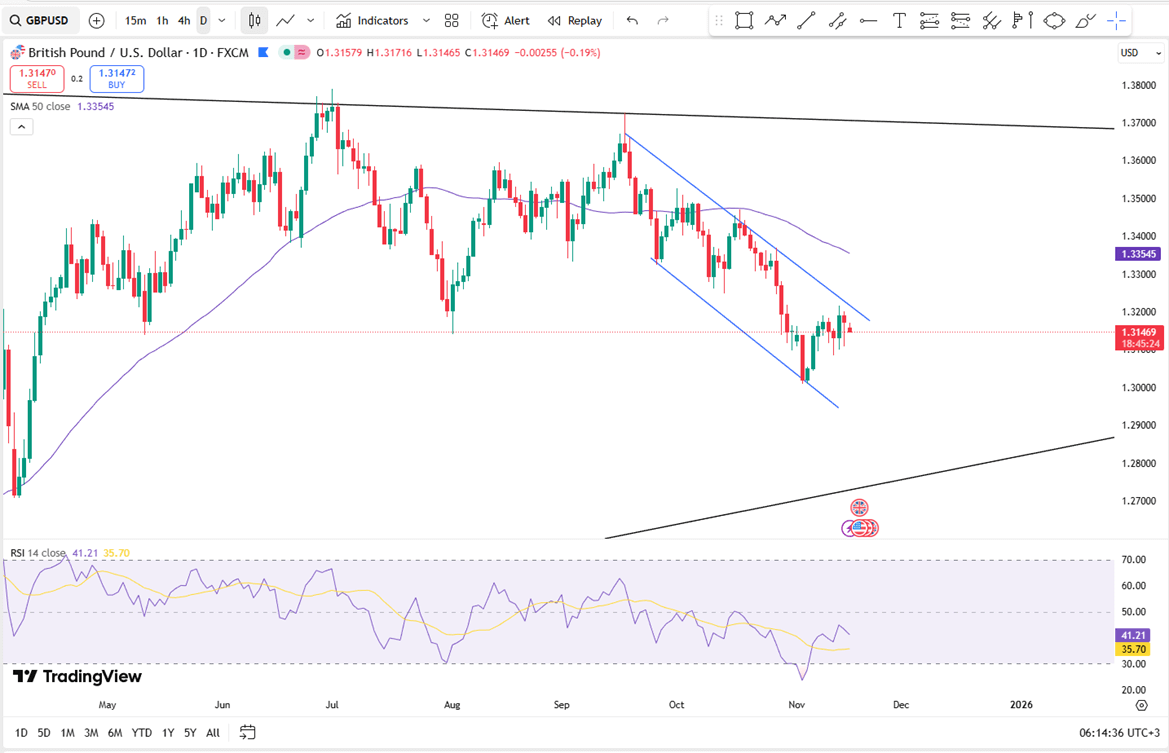Click the current price label on scale
Screen dimensions: 1169x753
(1139, 337)
